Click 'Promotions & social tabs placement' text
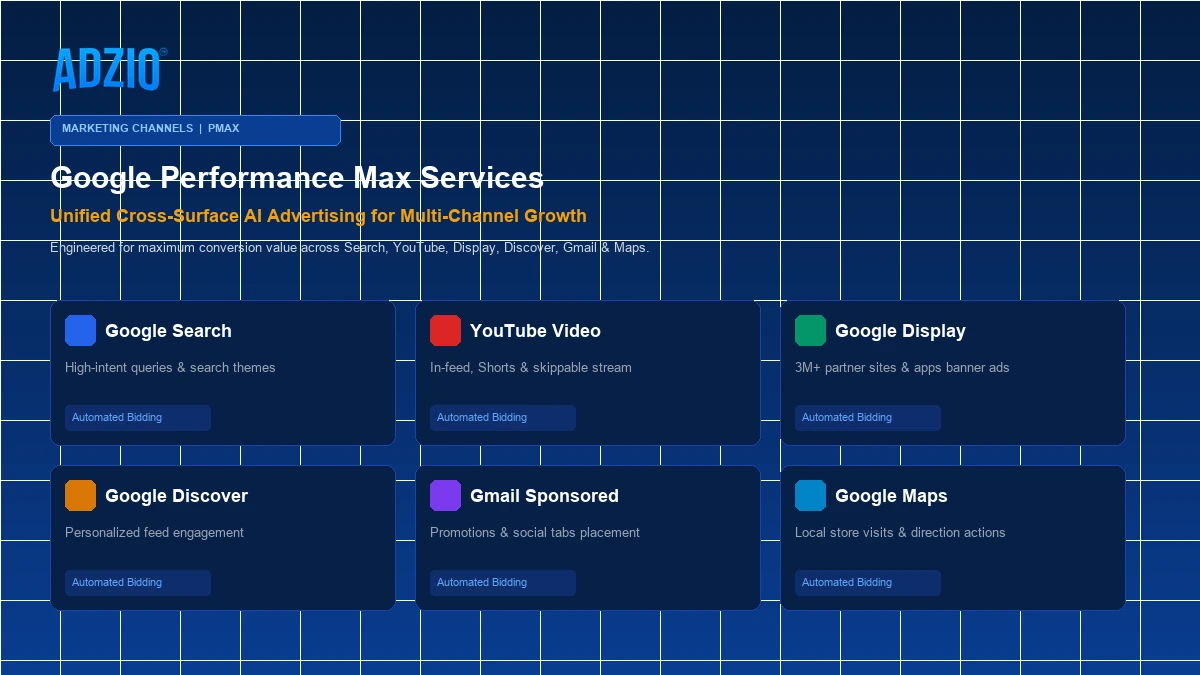The width and height of the screenshot is (1200, 675). 535,533
